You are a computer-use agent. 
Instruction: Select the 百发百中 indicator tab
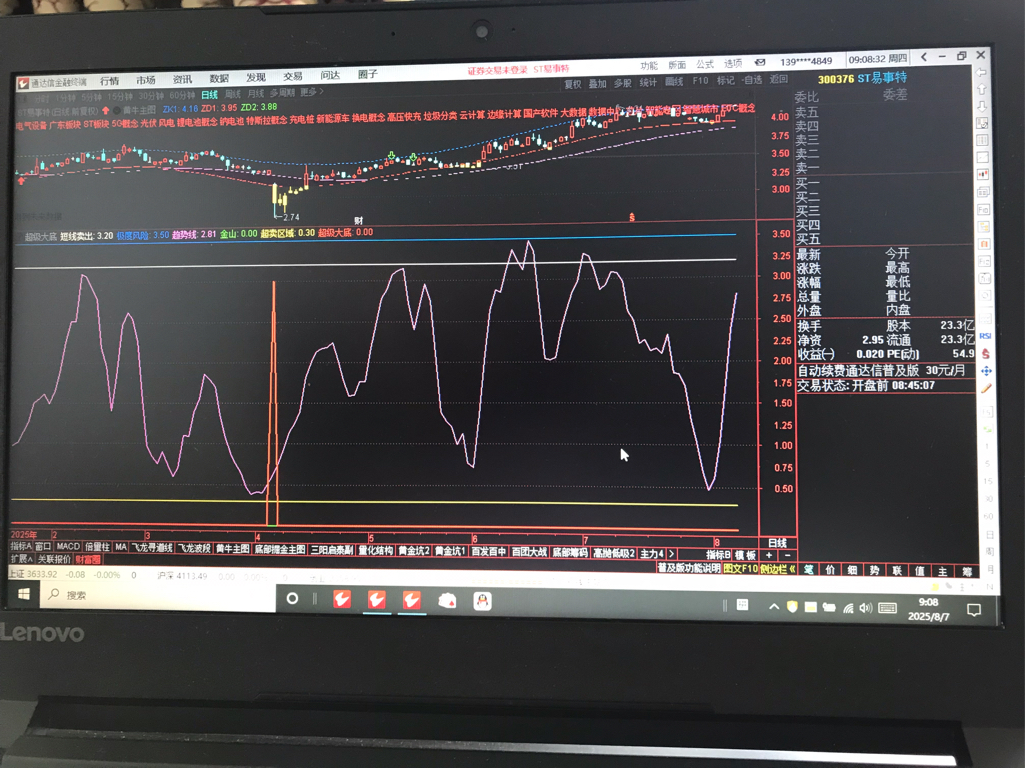click(x=489, y=552)
